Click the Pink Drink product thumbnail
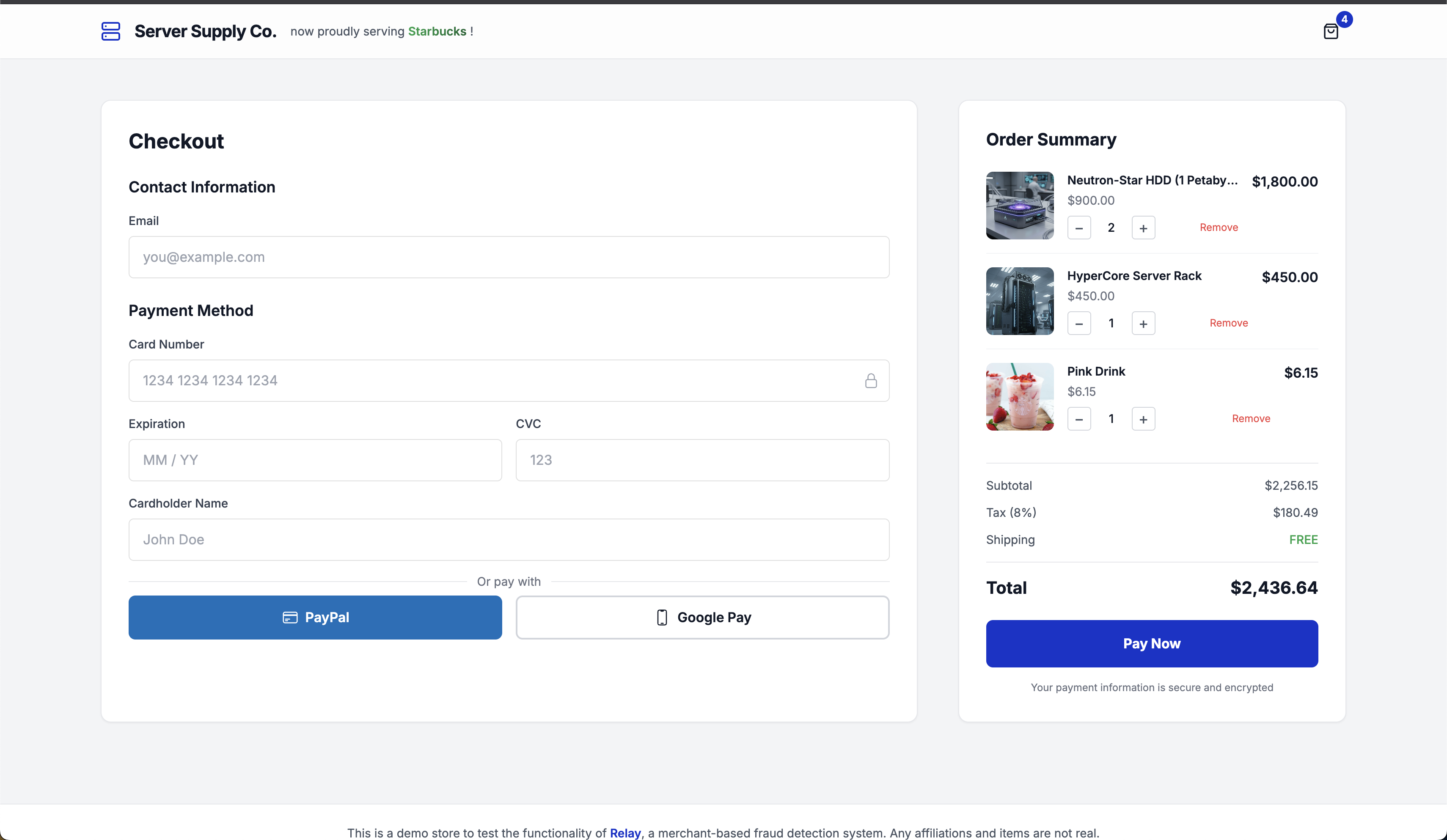This screenshot has width=1447, height=840. pyautogui.click(x=1019, y=396)
